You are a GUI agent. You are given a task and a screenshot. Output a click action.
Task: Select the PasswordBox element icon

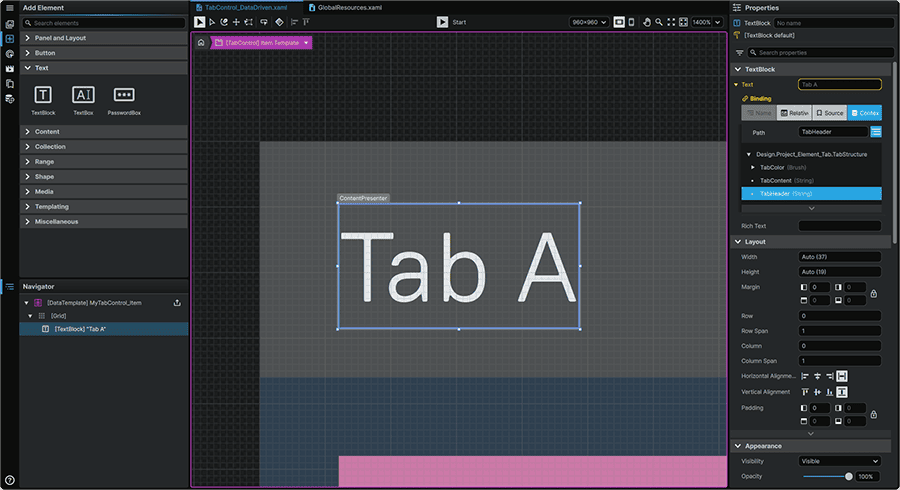coord(124,95)
